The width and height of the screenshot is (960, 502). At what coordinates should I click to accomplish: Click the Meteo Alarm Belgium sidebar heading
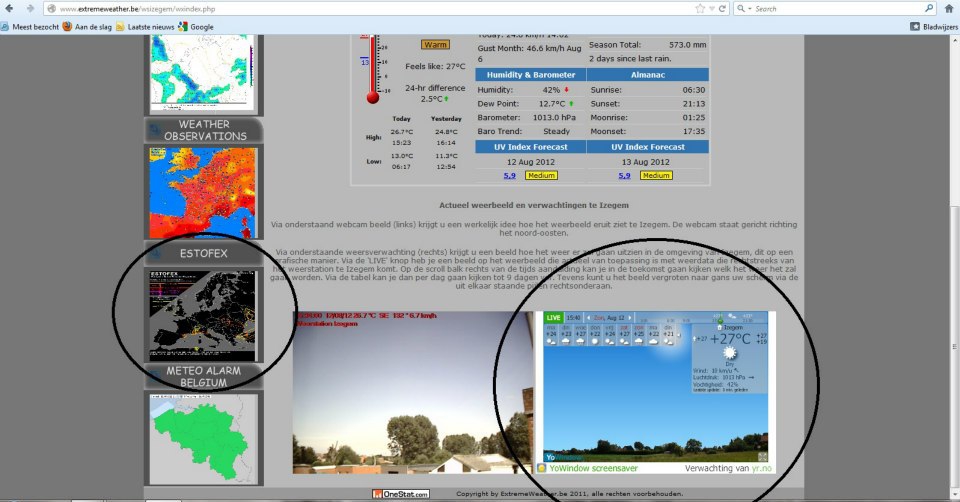click(x=204, y=376)
